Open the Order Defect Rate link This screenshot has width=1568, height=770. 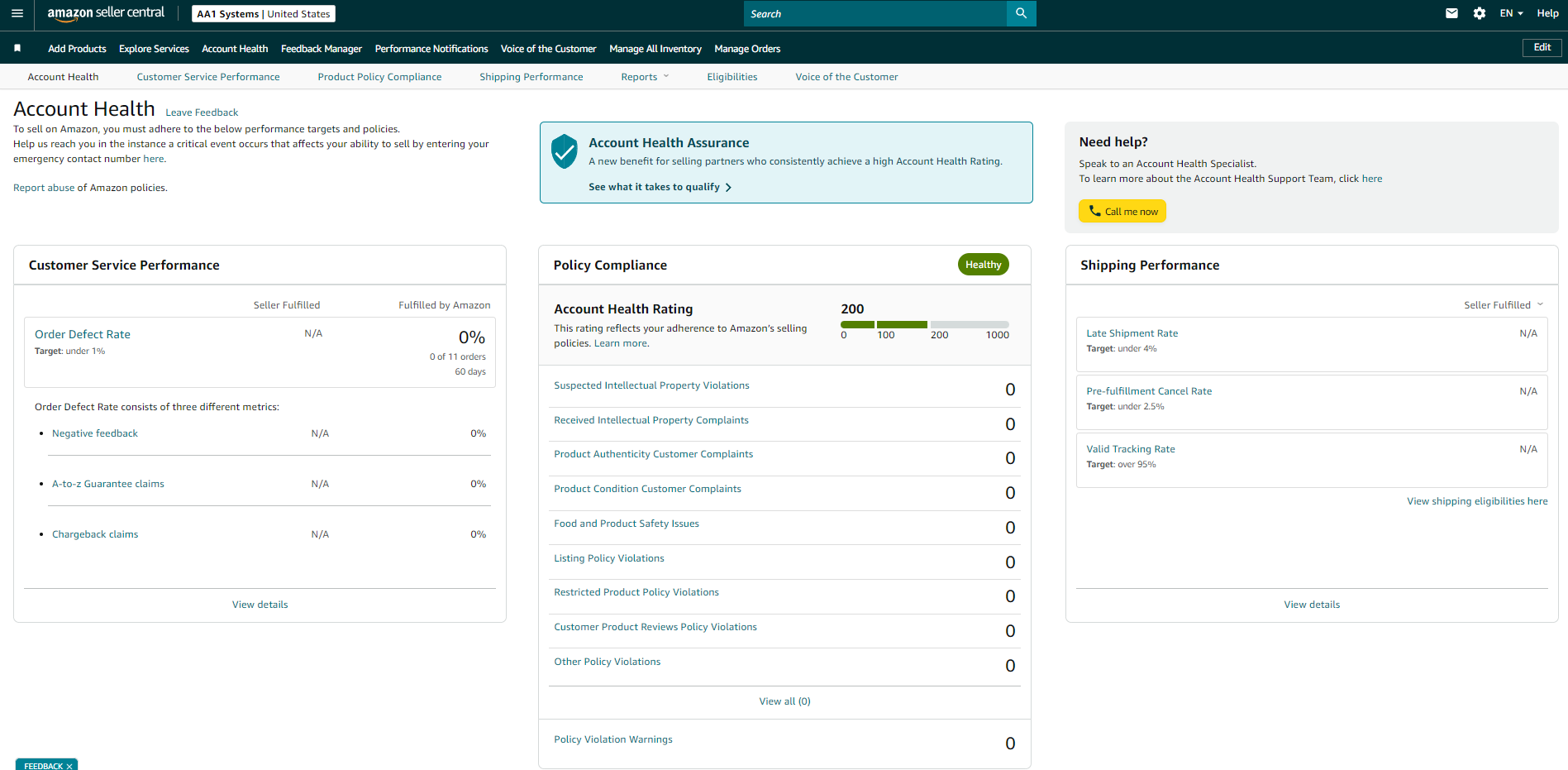(x=83, y=334)
